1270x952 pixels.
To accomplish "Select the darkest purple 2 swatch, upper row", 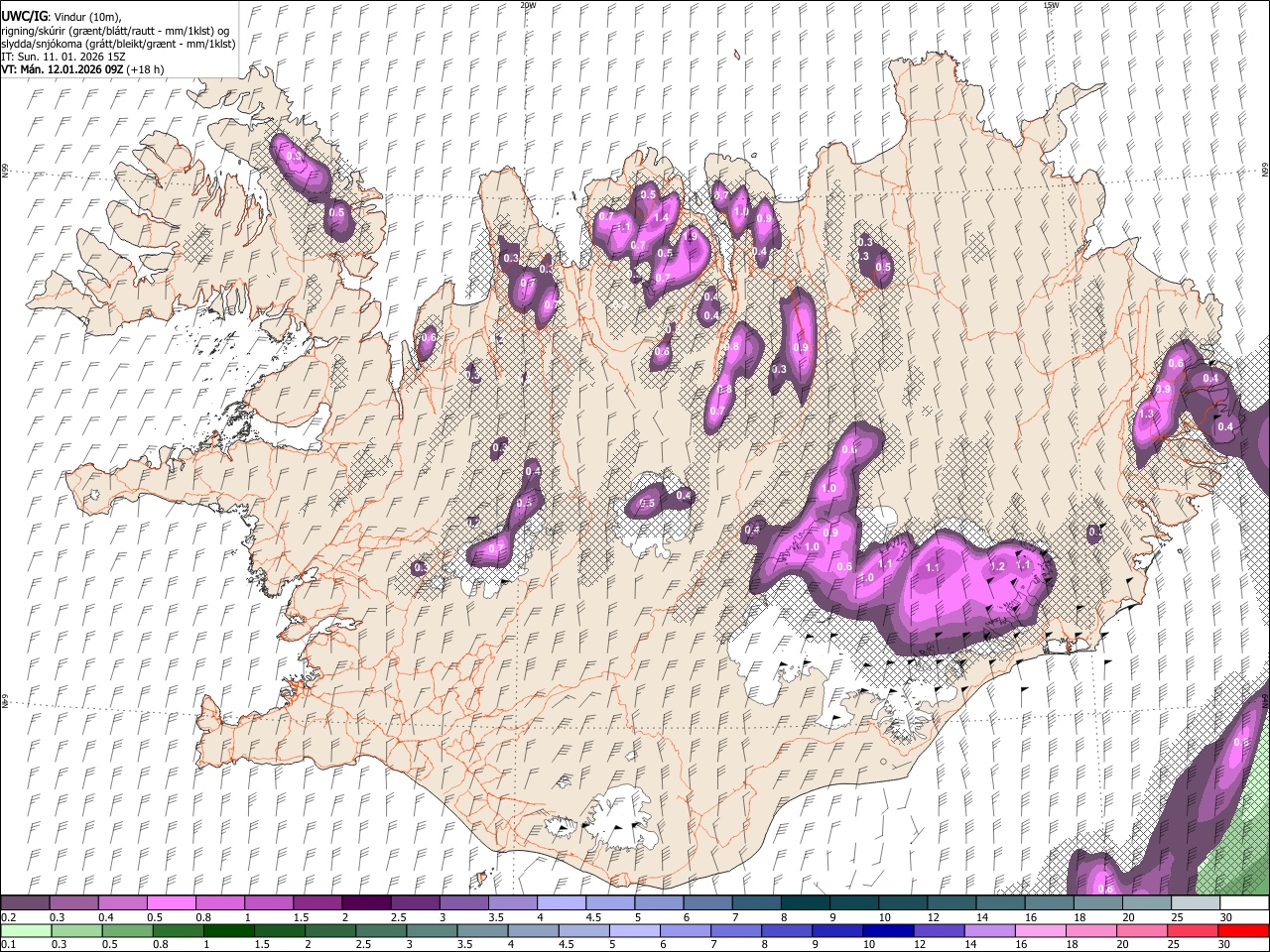I will point(365,903).
